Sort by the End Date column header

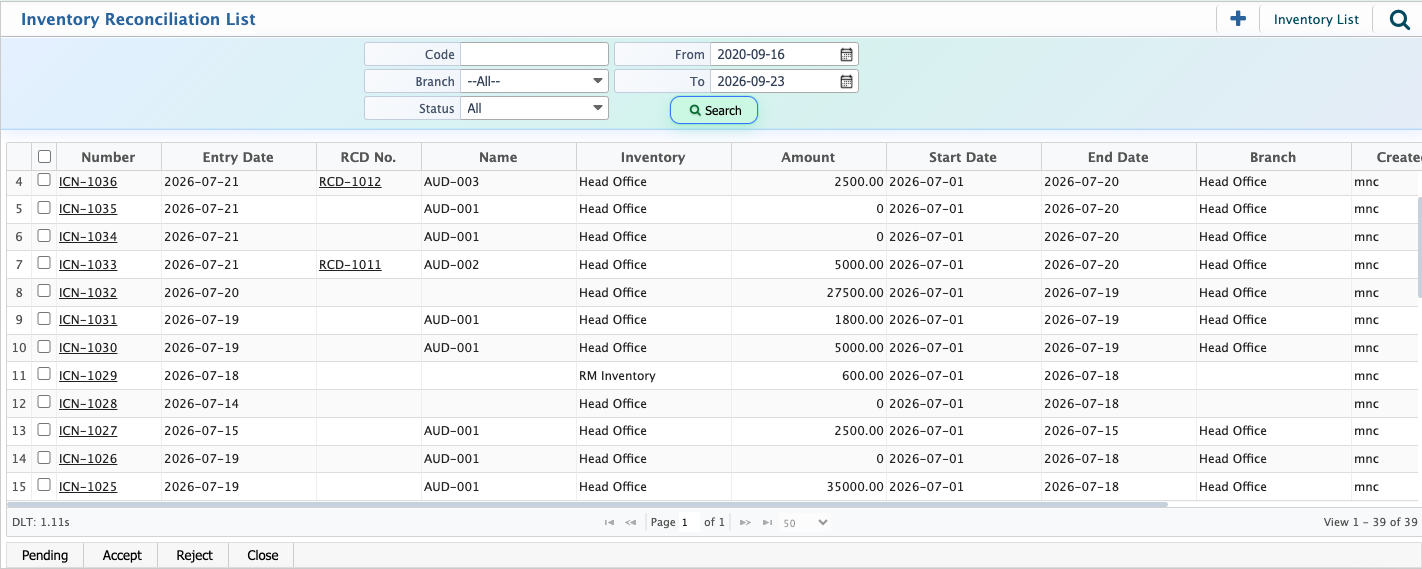pos(1118,157)
